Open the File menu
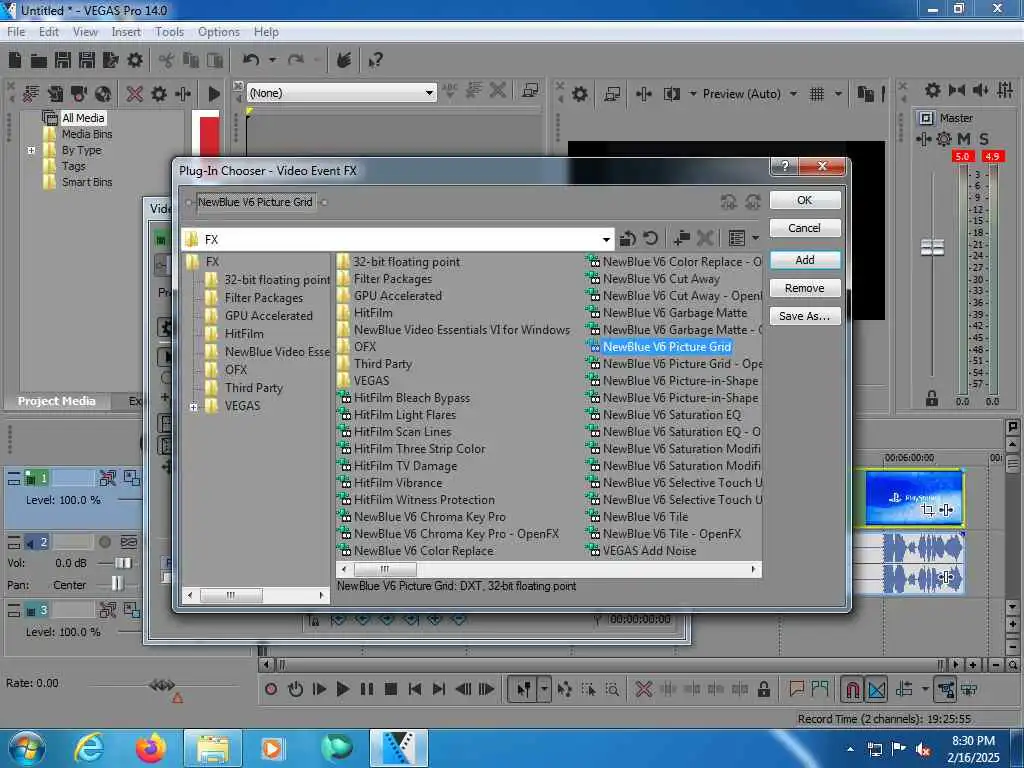The width and height of the screenshot is (1024, 768). 16,31
